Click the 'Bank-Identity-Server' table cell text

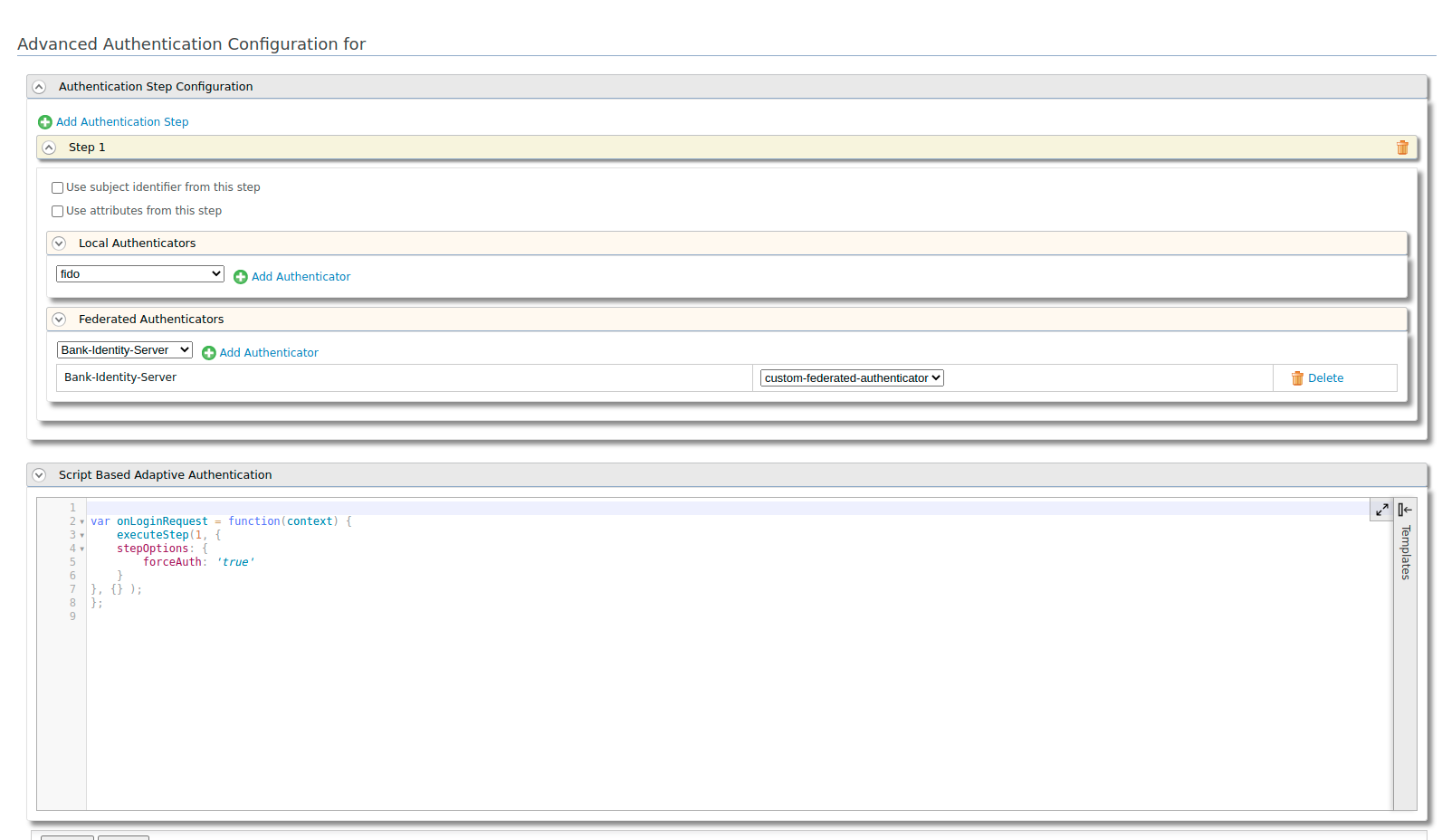[x=120, y=377]
